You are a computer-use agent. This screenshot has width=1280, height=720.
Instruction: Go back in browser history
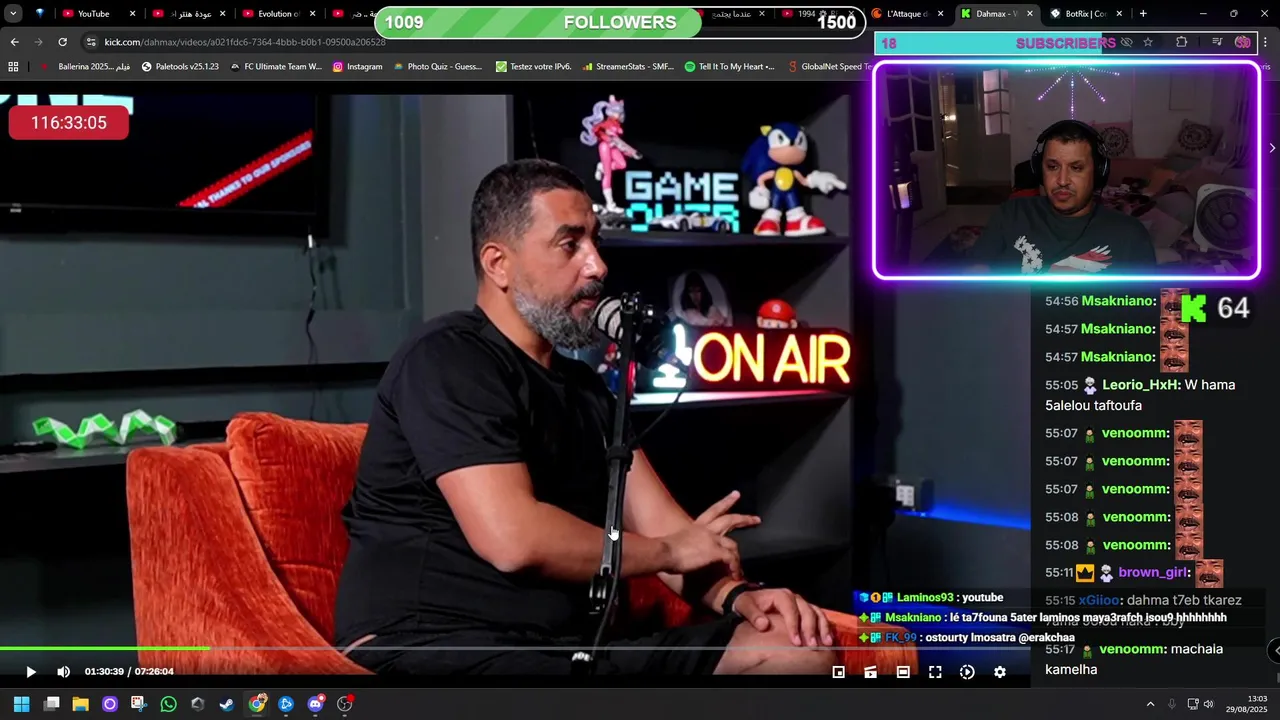tap(14, 42)
